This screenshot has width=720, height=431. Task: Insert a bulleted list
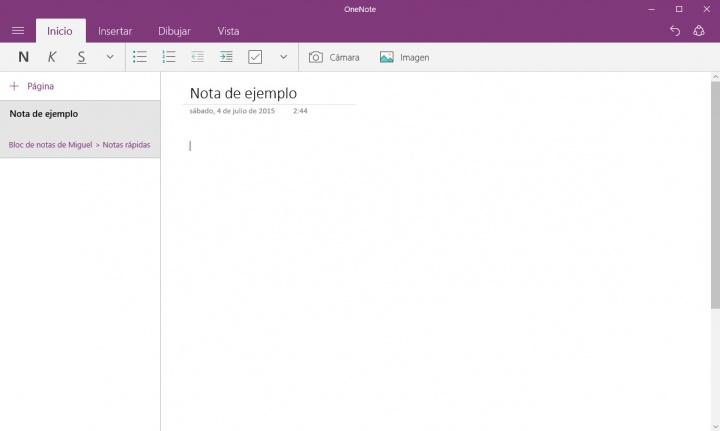[x=140, y=57]
